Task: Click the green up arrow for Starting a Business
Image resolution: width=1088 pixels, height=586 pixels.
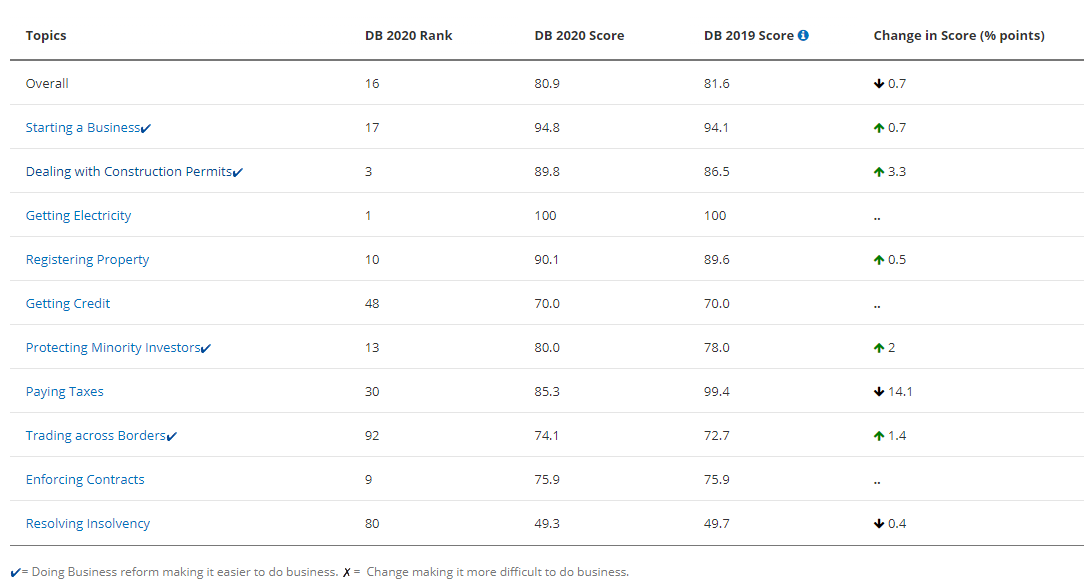Action: click(x=879, y=128)
